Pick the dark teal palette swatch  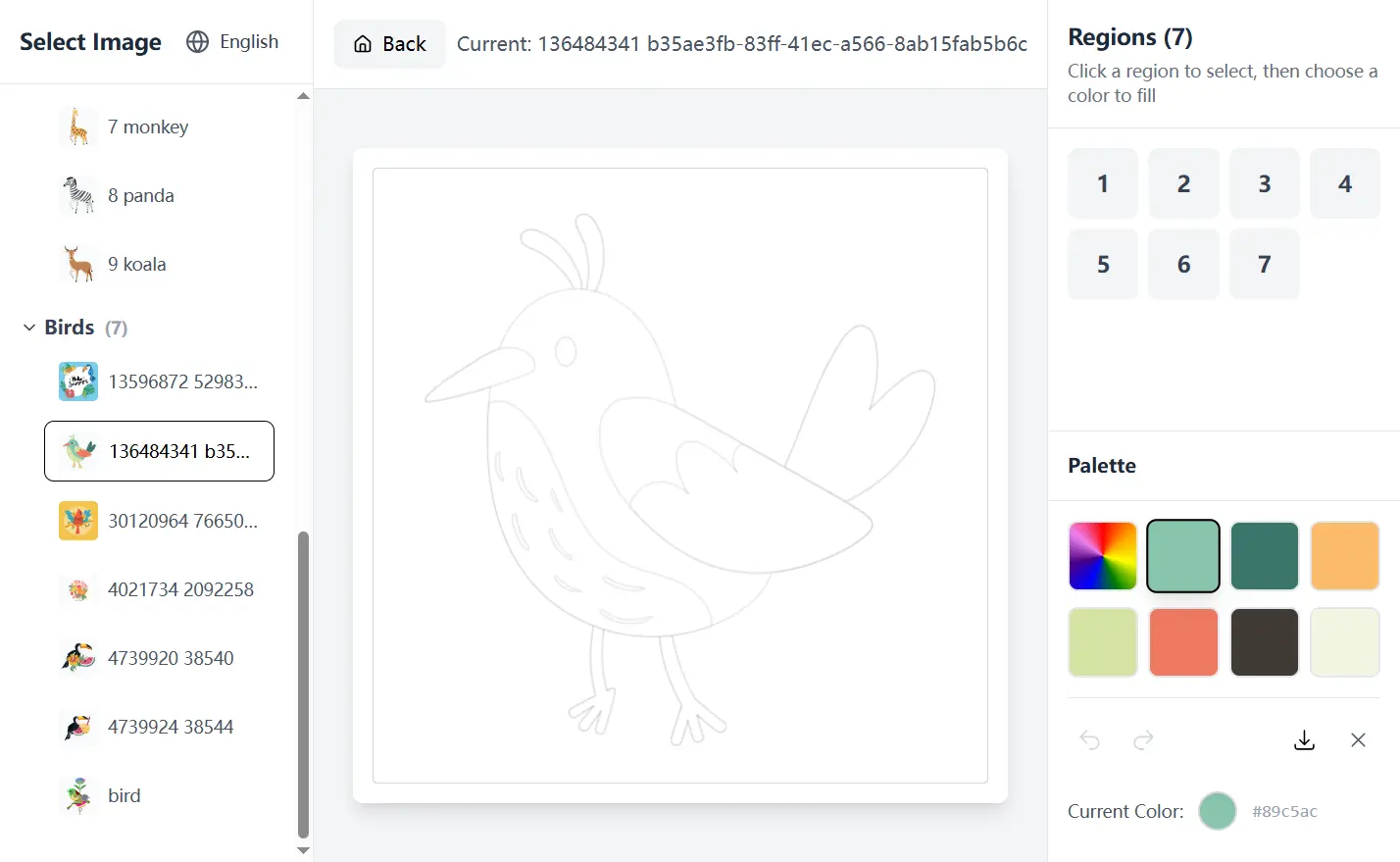(x=1264, y=556)
